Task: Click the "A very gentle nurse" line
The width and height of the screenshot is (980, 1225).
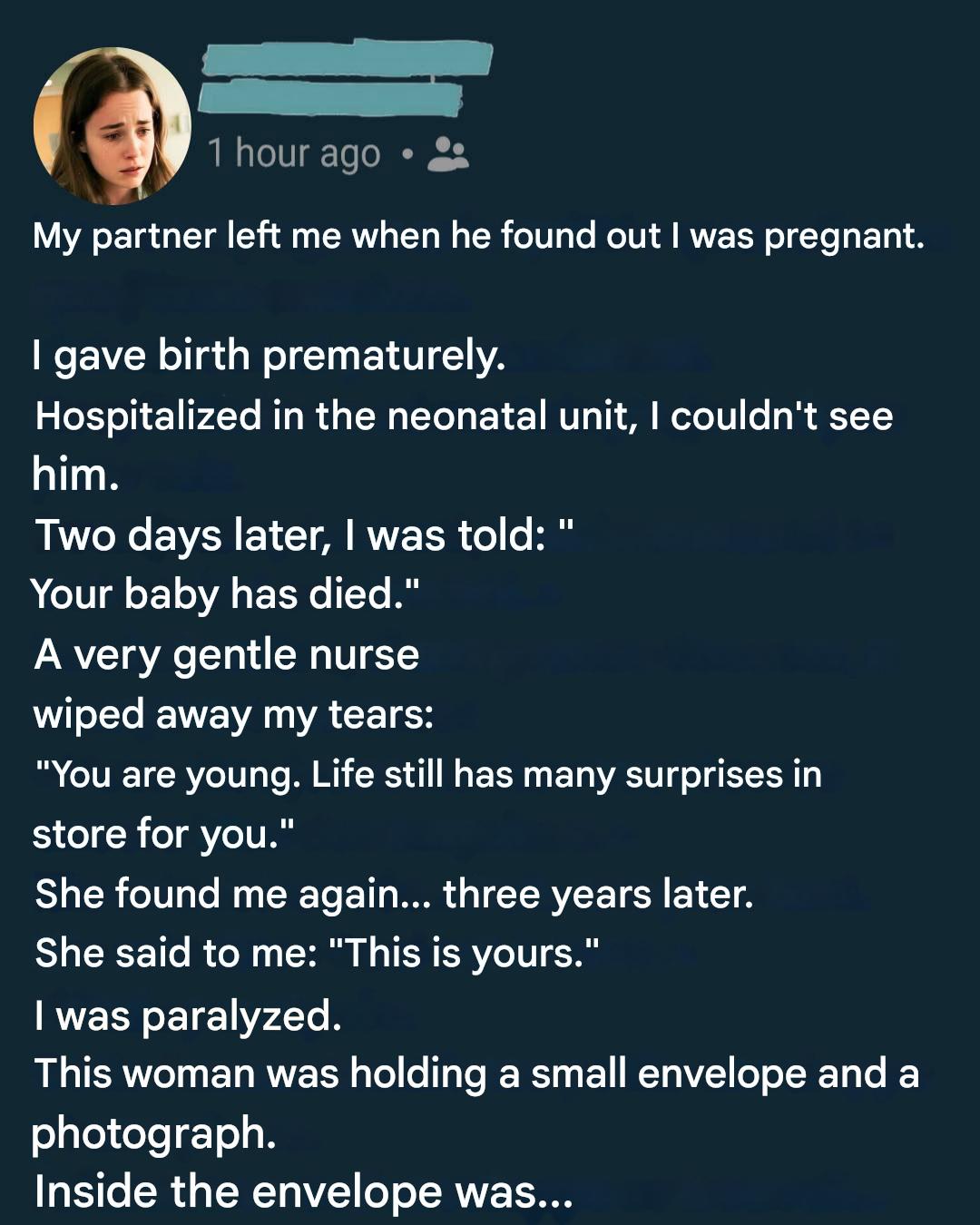Action: pyautogui.click(x=227, y=654)
